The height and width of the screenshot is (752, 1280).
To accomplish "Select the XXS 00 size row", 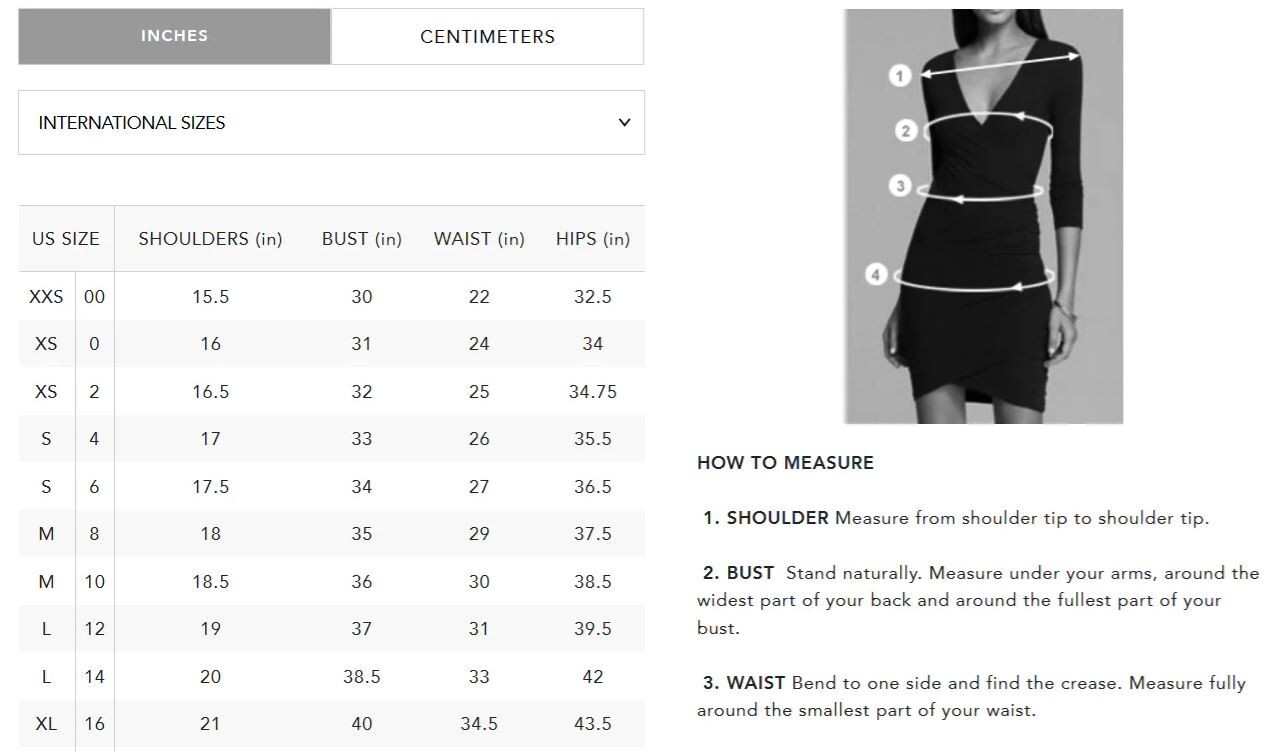I will click(x=331, y=297).
